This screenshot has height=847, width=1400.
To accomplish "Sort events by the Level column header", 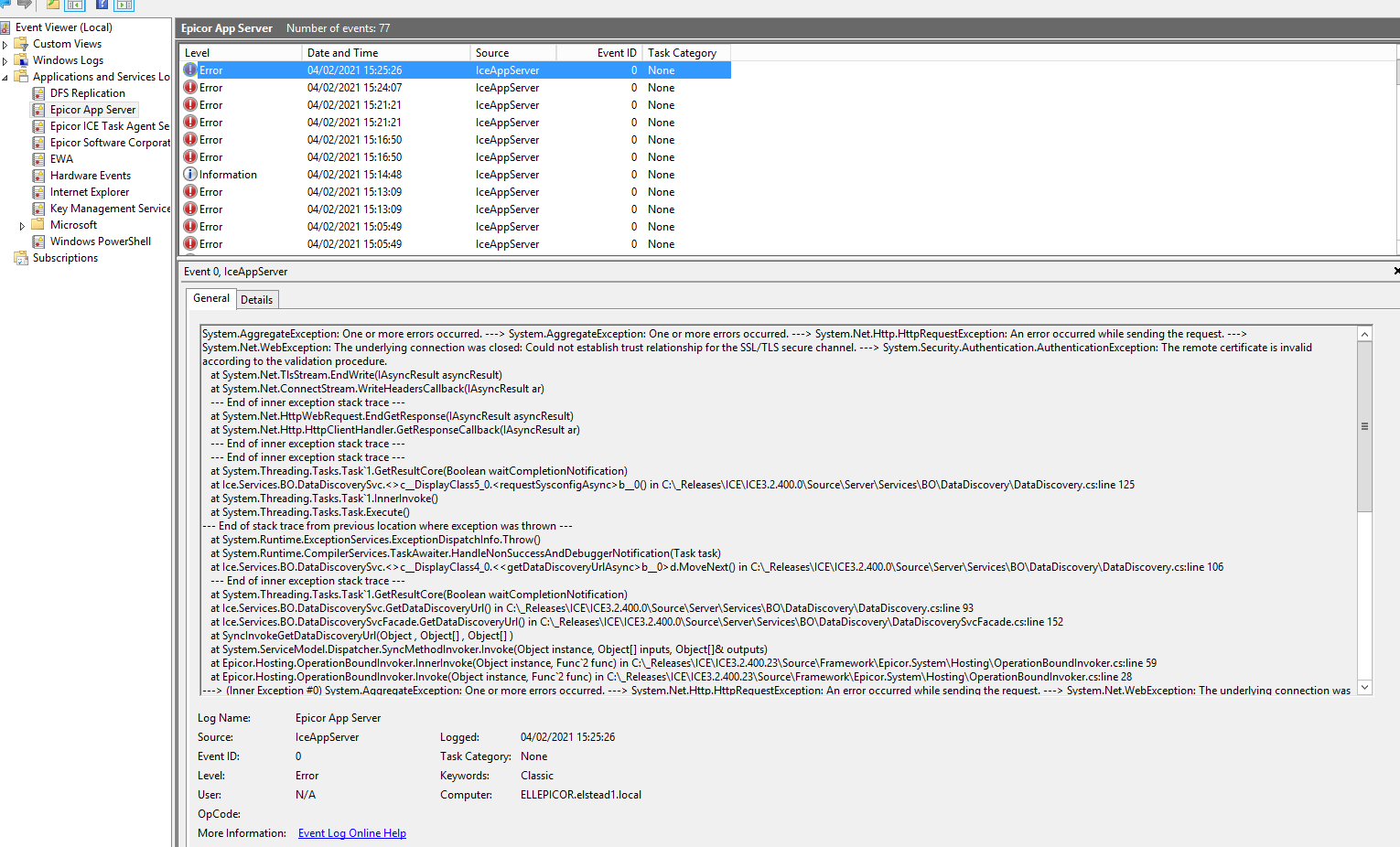I will coord(241,53).
